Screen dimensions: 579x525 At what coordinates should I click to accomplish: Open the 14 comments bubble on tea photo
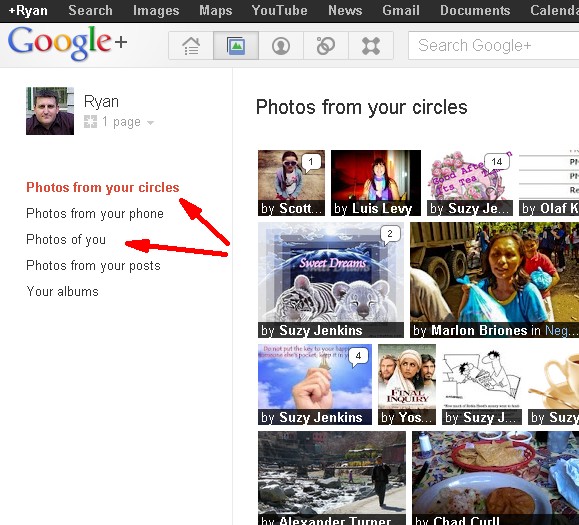(x=497, y=162)
